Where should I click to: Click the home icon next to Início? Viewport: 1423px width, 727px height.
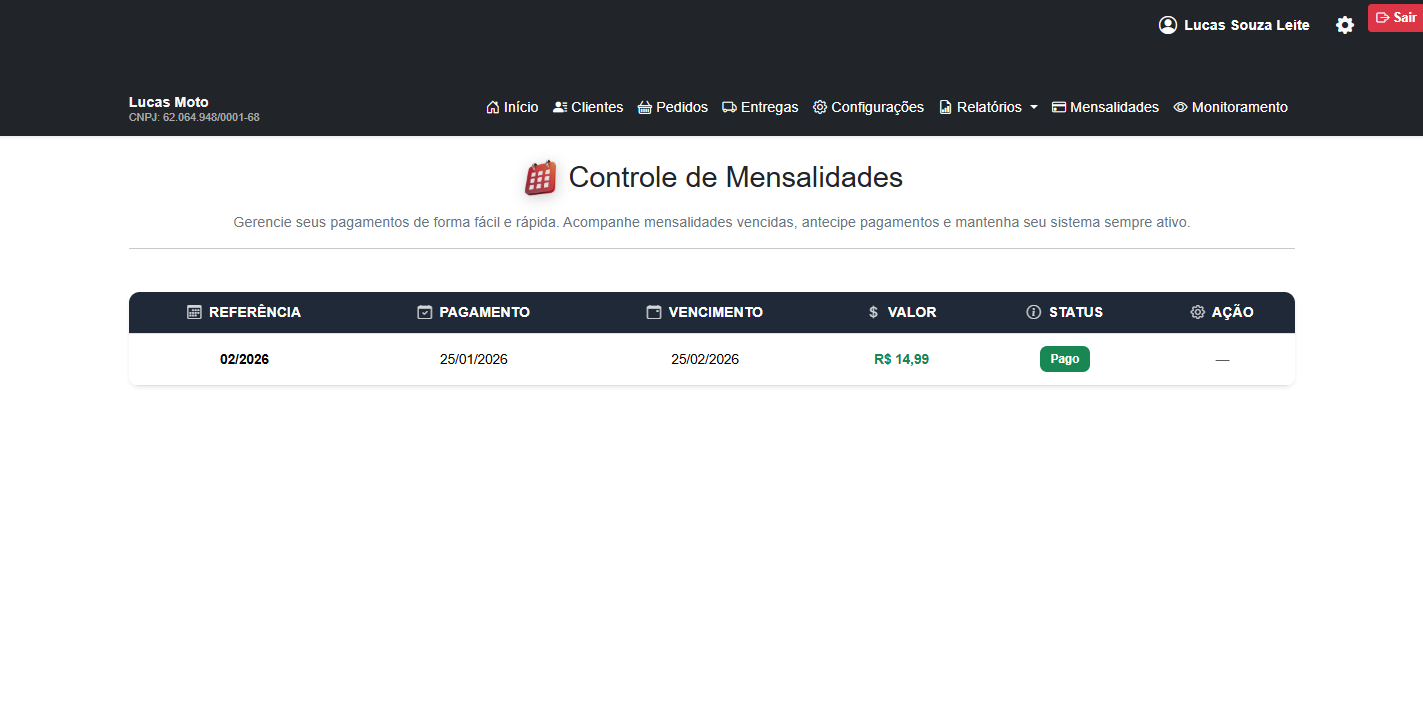pos(491,106)
